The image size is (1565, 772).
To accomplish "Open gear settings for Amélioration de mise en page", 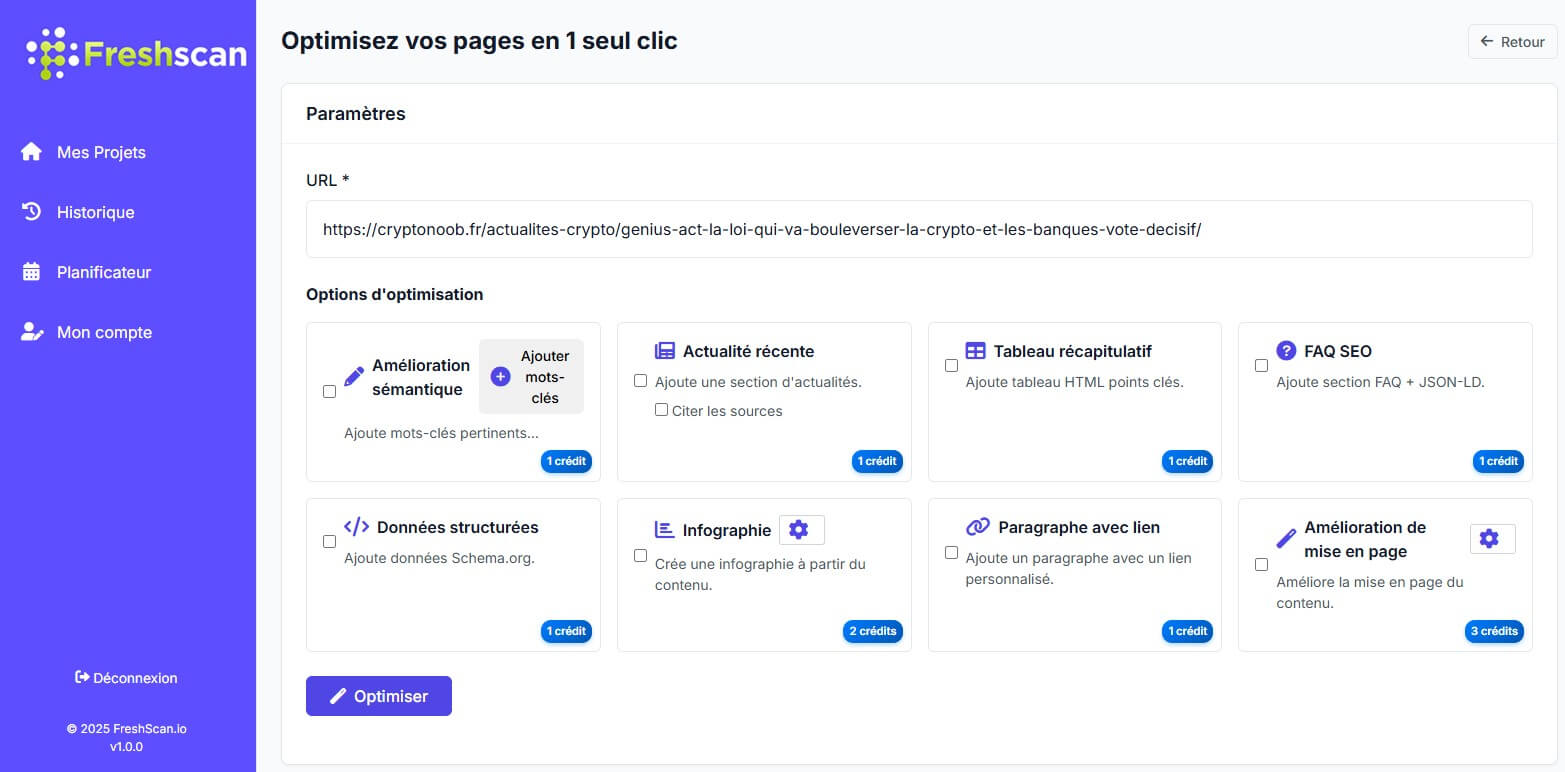I will (1491, 539).
